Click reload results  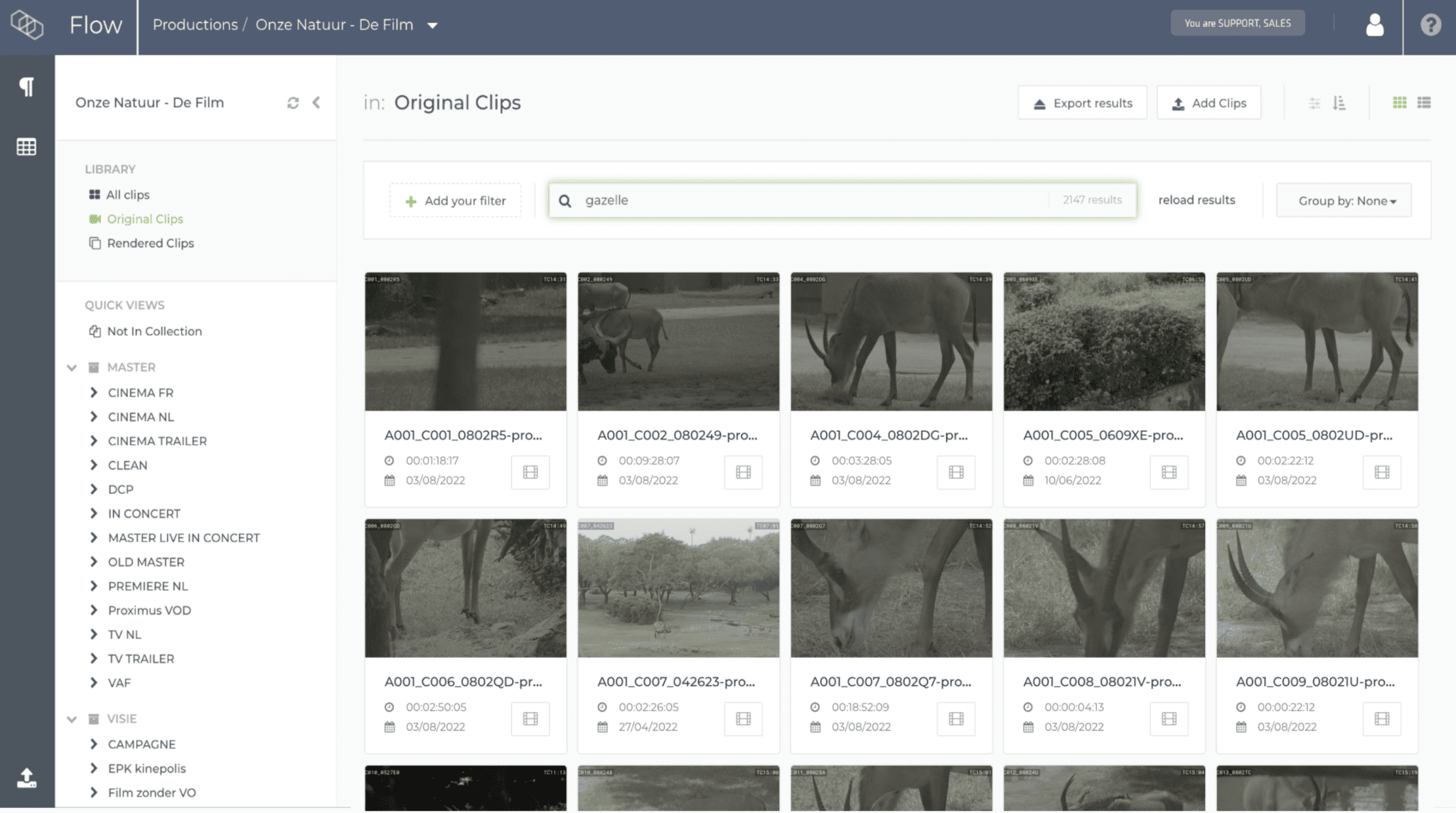tap(1197, 200)
